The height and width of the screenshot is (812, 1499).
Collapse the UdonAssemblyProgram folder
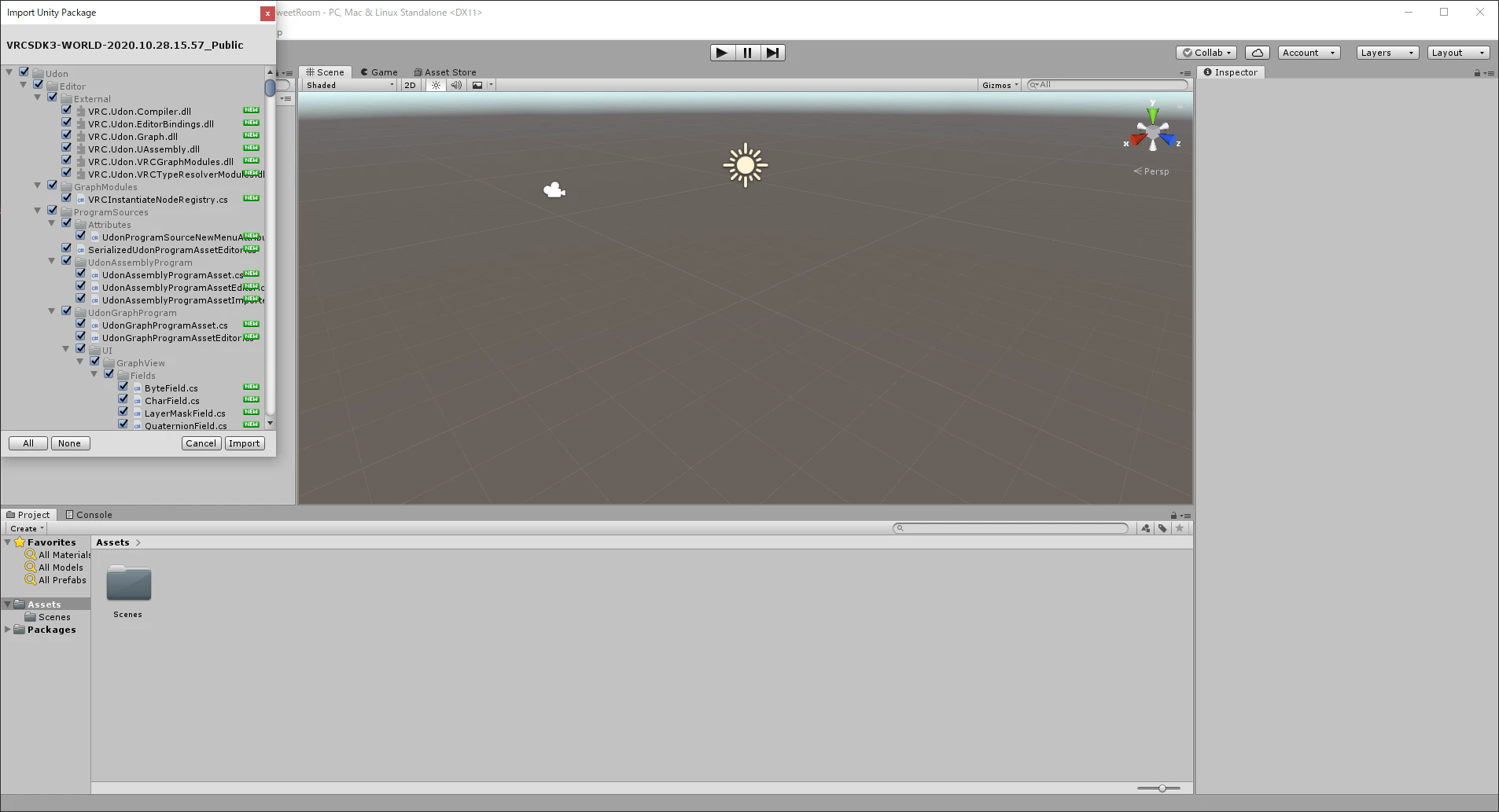tap(52, 261)
